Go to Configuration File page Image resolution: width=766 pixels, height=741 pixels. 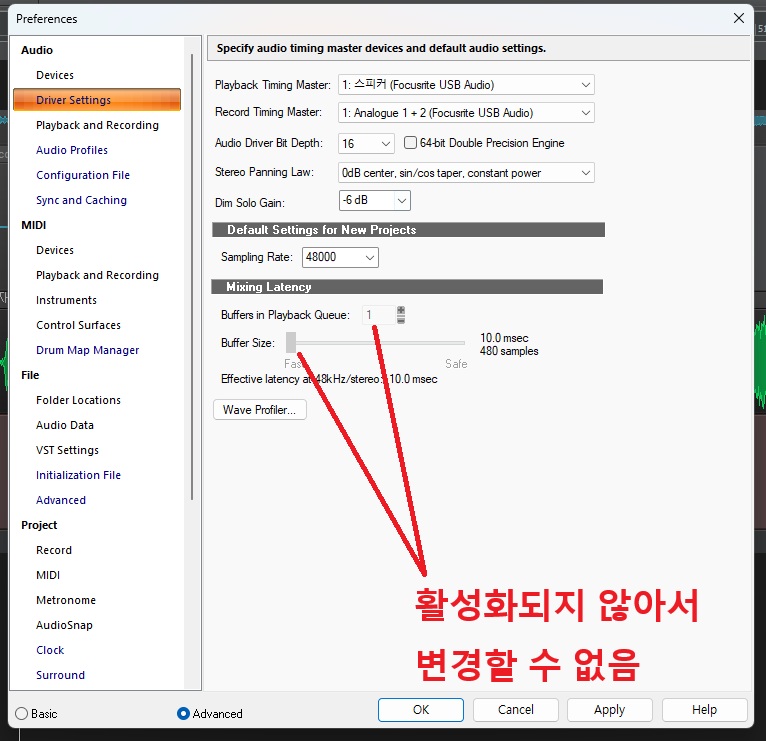pyautogui.click(x=83, y=175)
